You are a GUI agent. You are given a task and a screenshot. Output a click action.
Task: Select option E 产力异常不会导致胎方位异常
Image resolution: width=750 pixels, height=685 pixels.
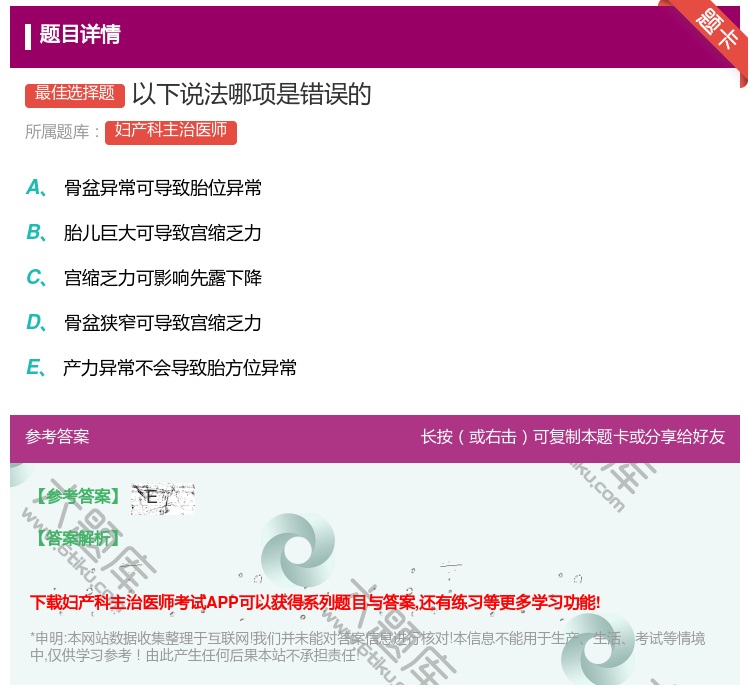[x=161, y=367]
